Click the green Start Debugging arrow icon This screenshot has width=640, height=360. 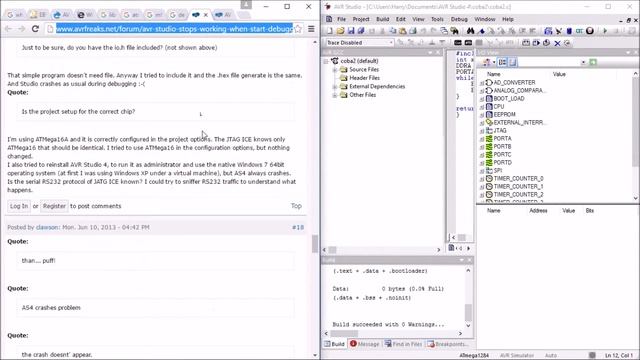point(605,31)
